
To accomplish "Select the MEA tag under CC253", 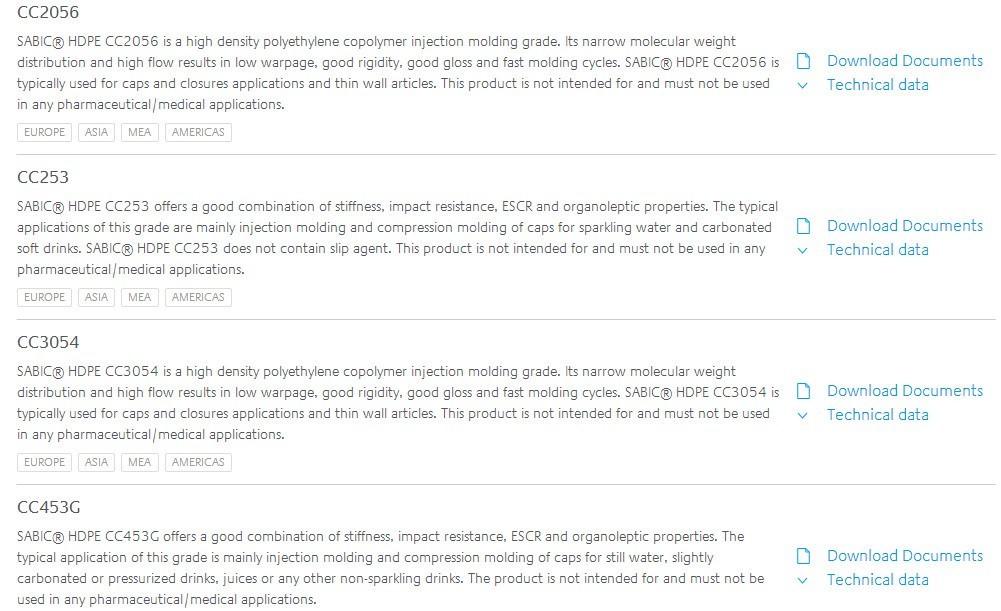I will click(x=139, y=297).
